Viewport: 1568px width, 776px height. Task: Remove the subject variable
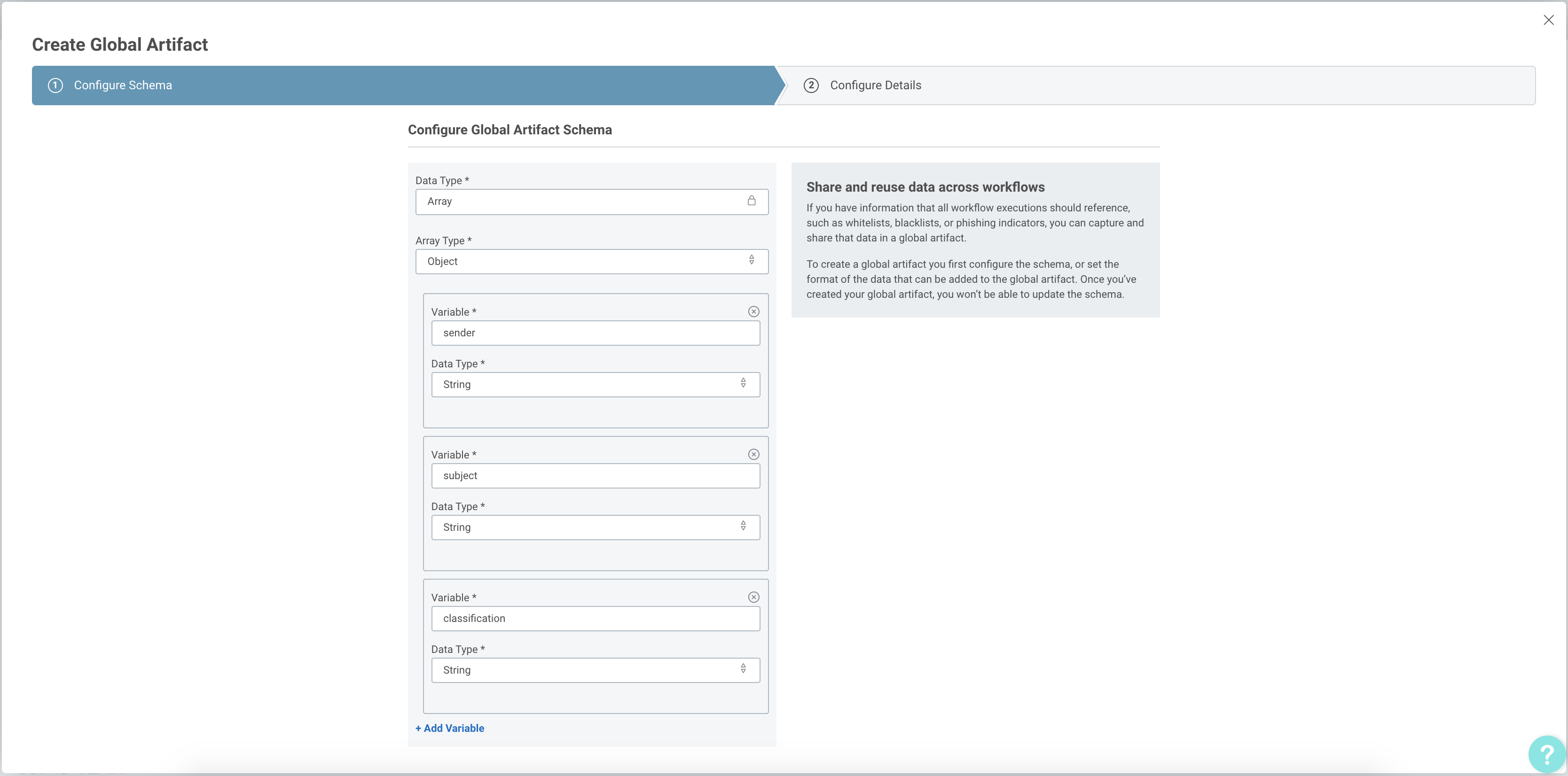click(x=754, y=454)
